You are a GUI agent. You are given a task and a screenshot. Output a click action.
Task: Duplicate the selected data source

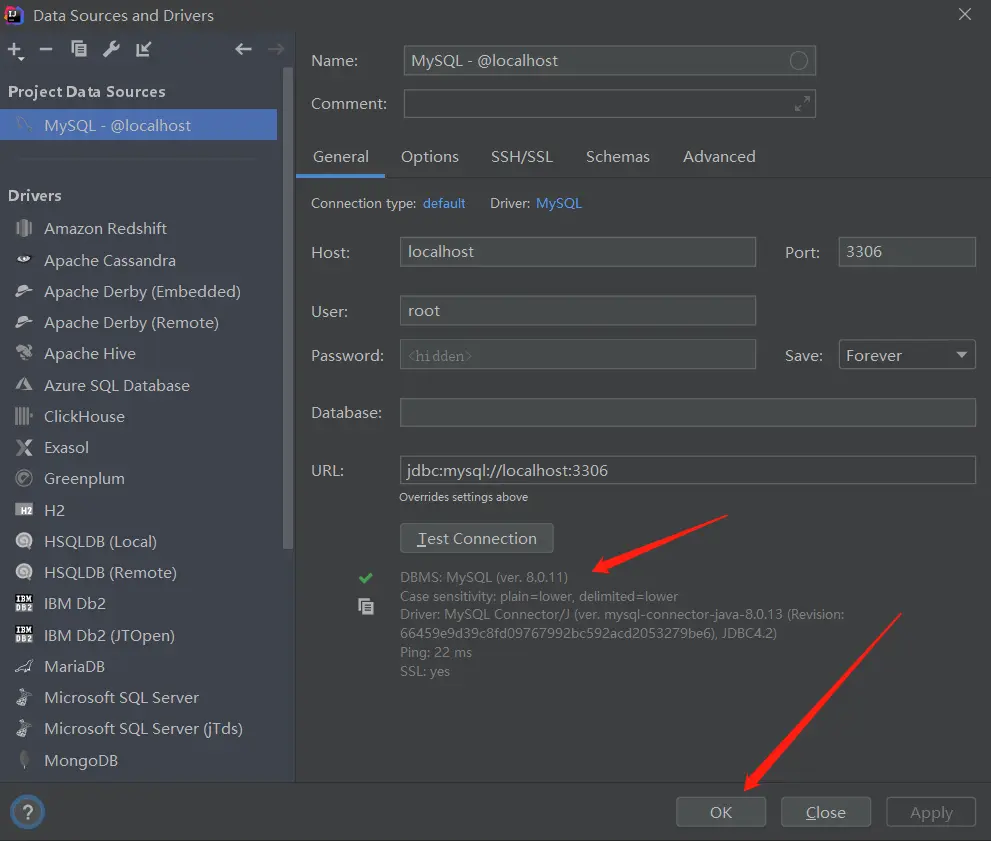coord(79,49)
